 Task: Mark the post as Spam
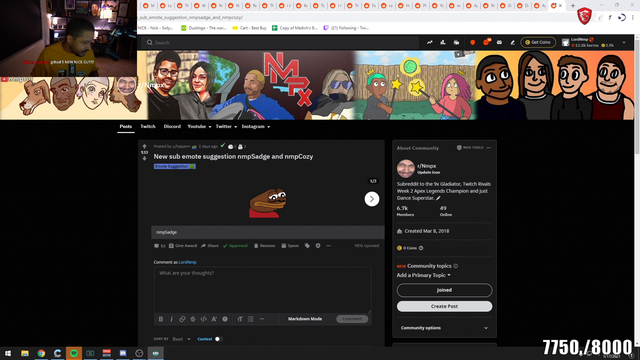point(290,246)
